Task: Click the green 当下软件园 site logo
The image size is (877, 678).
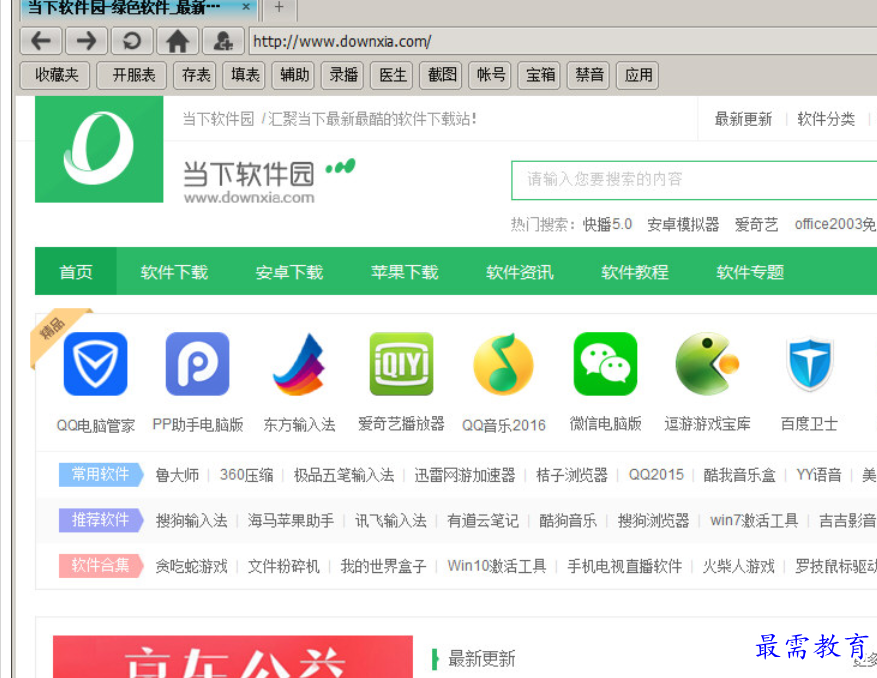Action: pos(99,149)
